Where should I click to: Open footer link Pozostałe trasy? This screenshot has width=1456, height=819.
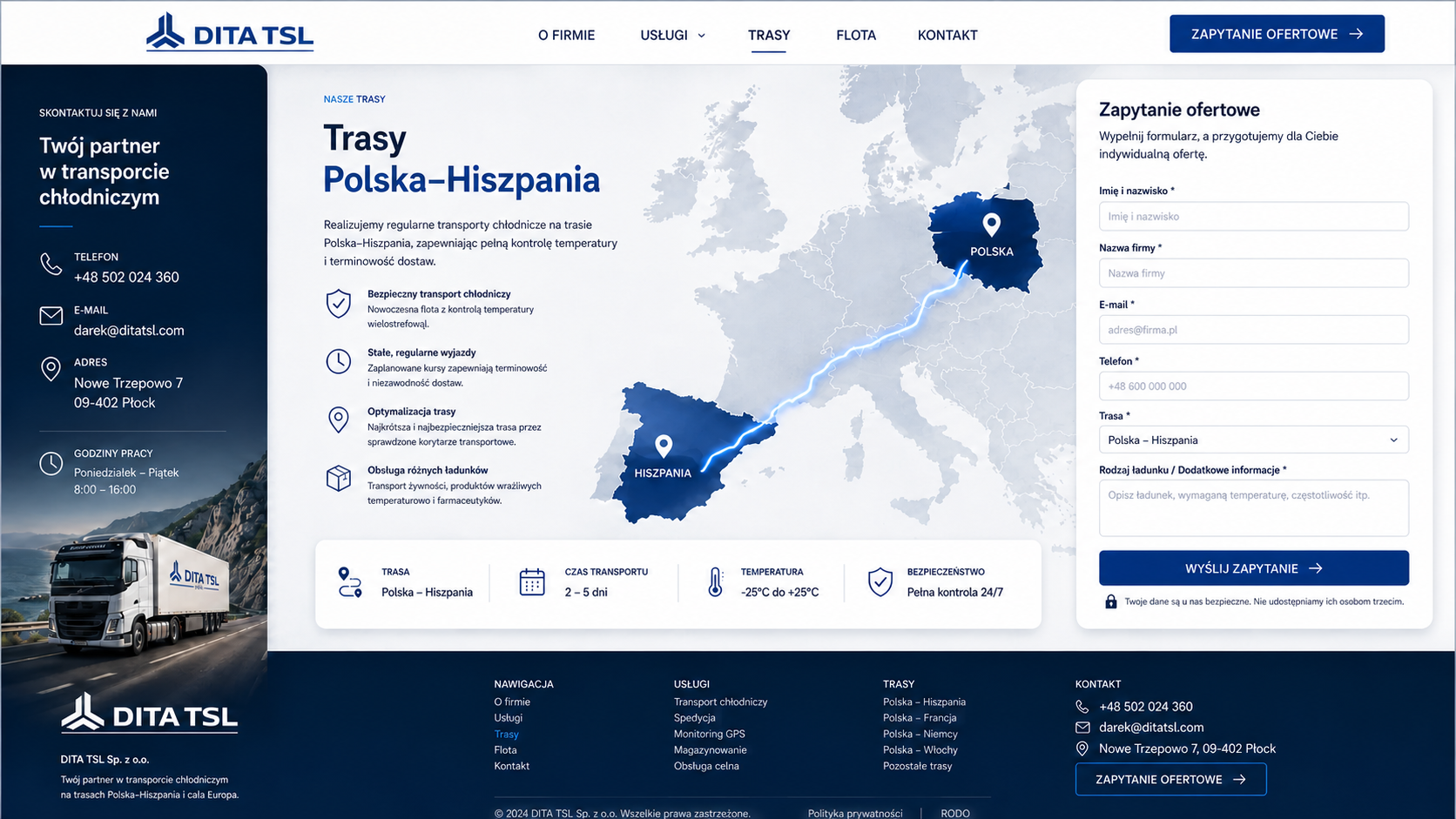tap(917, 766)
